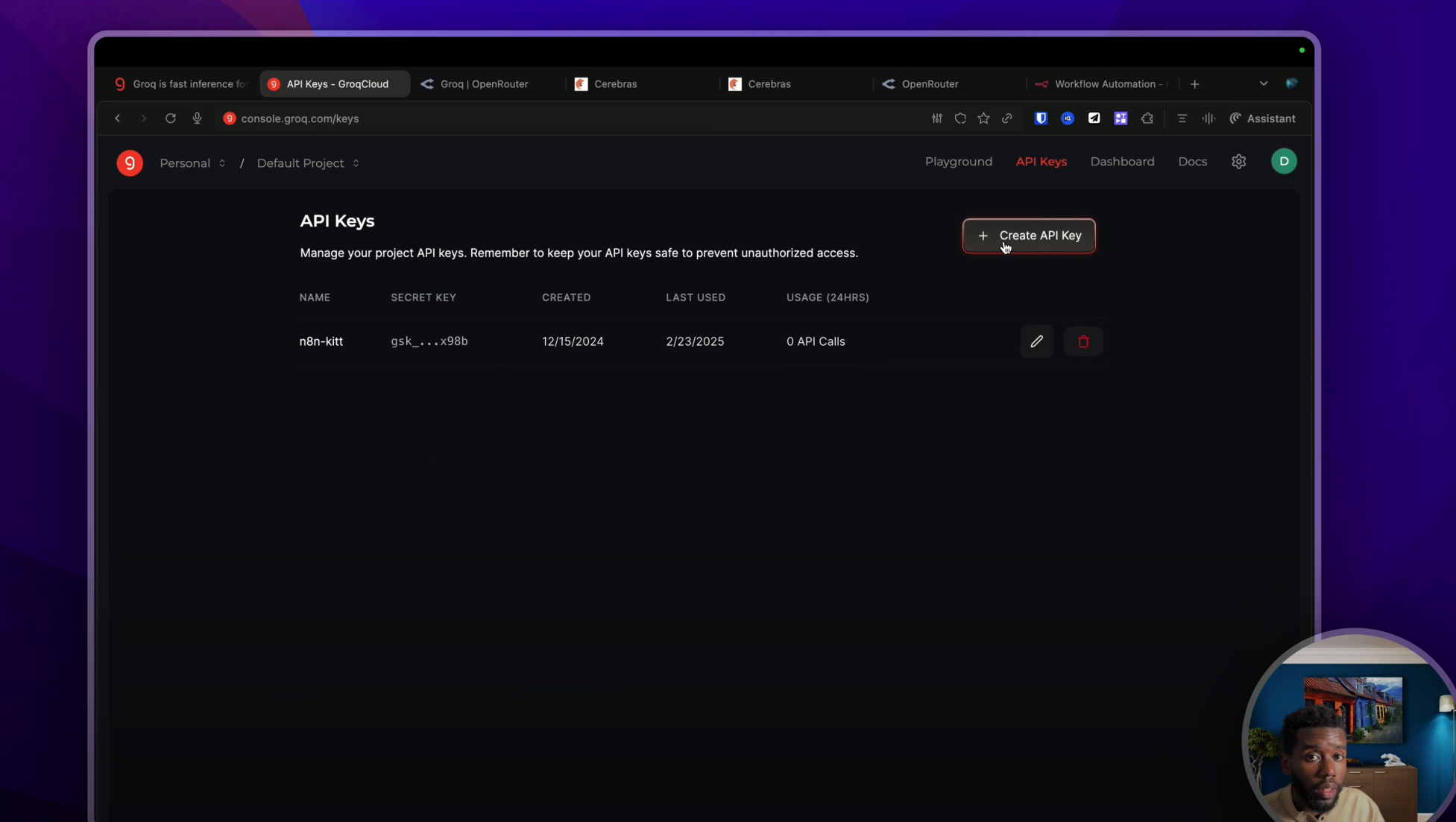1456x822 pixels.
Task: Delete the n8n-kitt API key
Action: pyautogui.click(x=1083, y=341)
